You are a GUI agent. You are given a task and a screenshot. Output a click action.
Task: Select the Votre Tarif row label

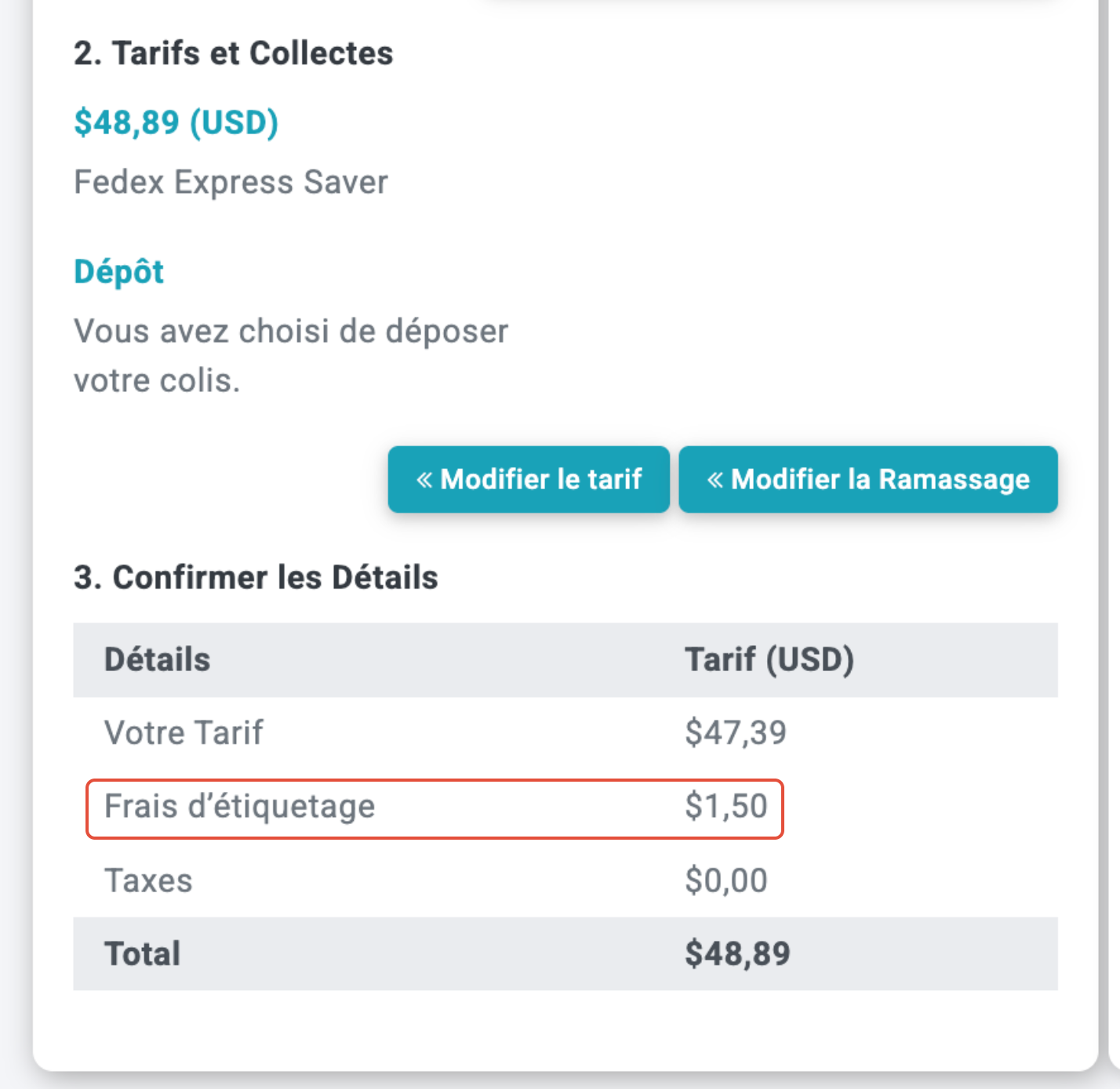click(x=184, y=733)
